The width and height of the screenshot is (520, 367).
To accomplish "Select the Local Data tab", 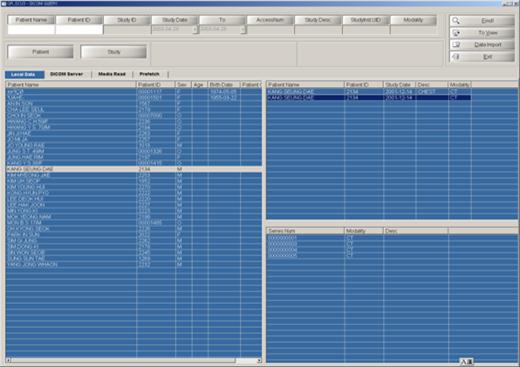I will tap(24, 74).
